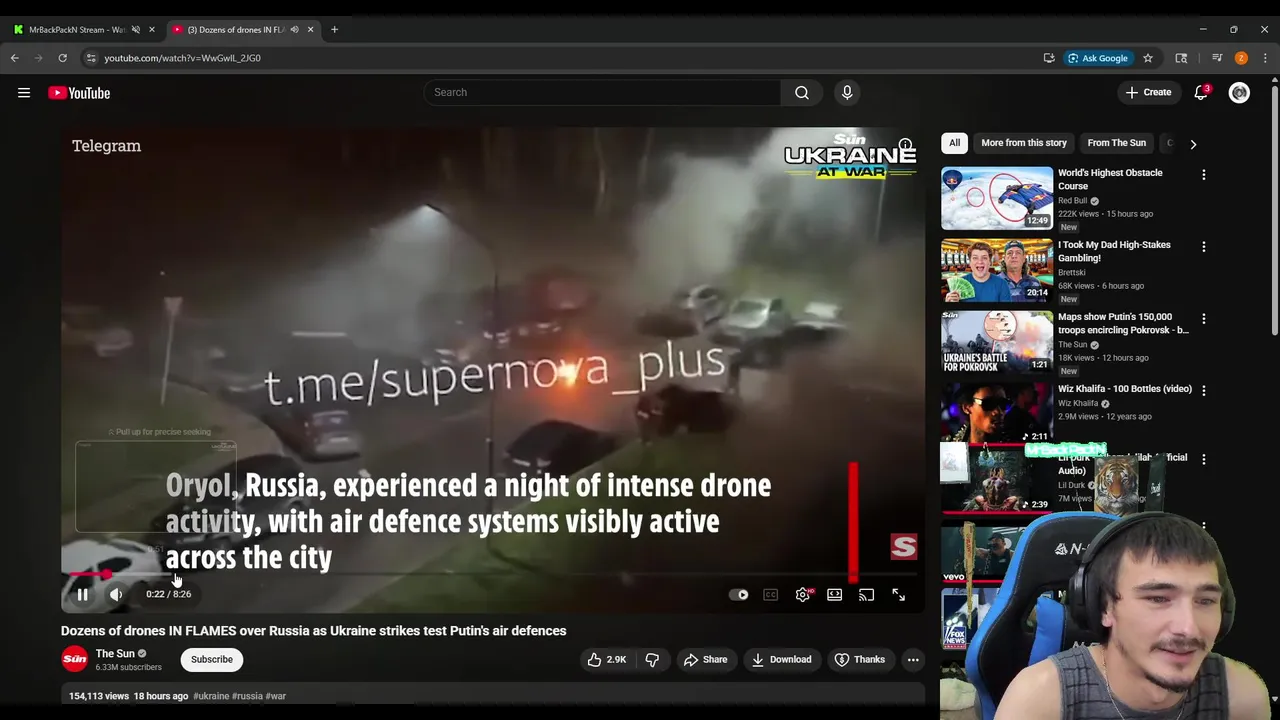
Task: Open browser media controls icon
Action: point(1217,58)
